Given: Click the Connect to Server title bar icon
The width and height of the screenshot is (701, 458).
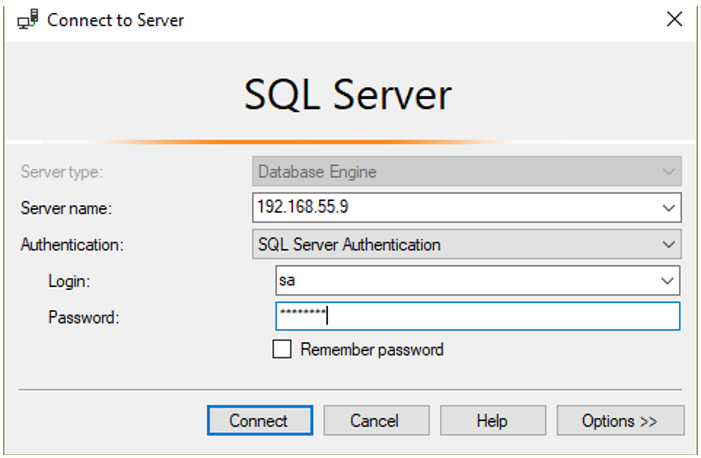Looking at the screenshot, I should tap(28, 20).
